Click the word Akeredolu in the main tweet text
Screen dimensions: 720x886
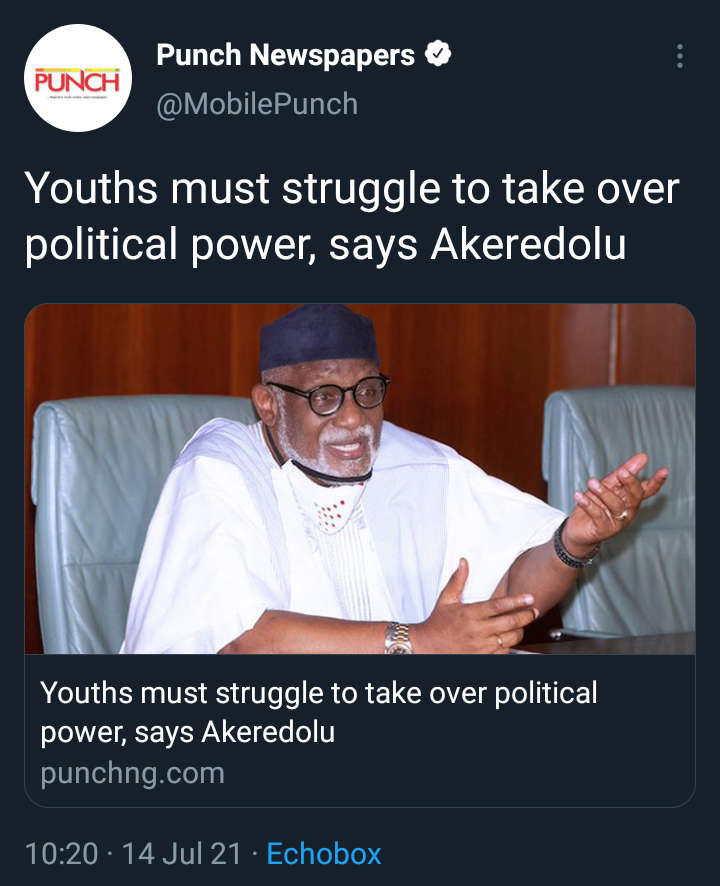coord(528,244)
